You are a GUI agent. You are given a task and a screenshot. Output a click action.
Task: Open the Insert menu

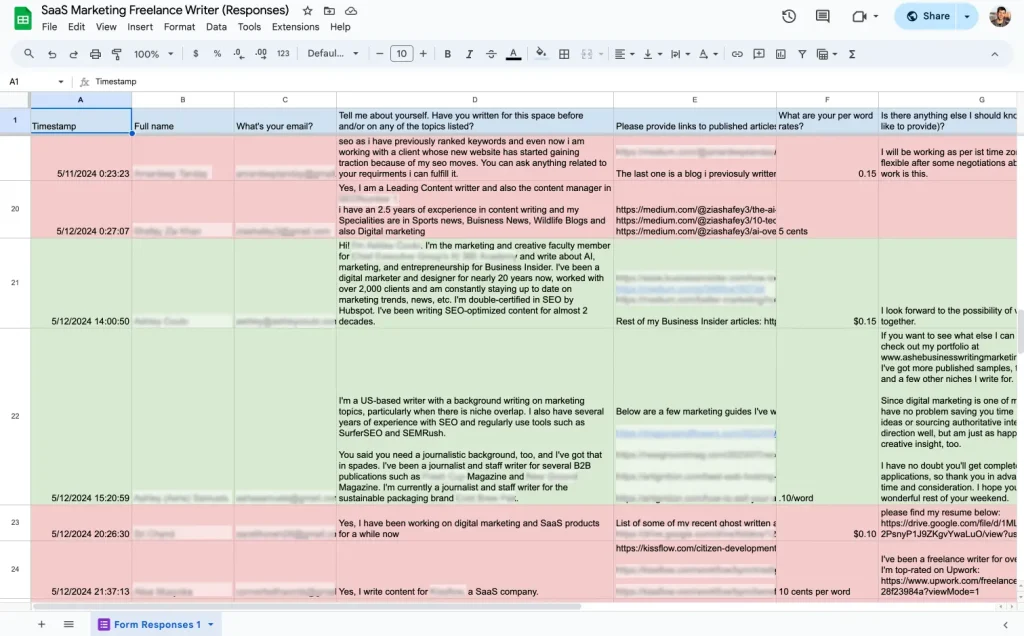point(140,27)
